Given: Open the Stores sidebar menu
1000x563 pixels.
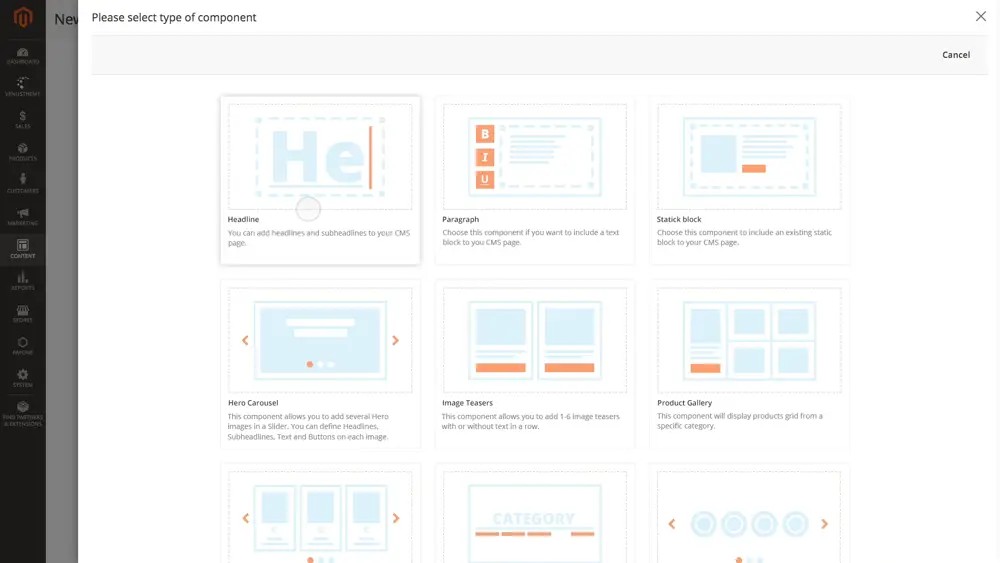Looking at the screenshot, I should [x=23, y=314].
